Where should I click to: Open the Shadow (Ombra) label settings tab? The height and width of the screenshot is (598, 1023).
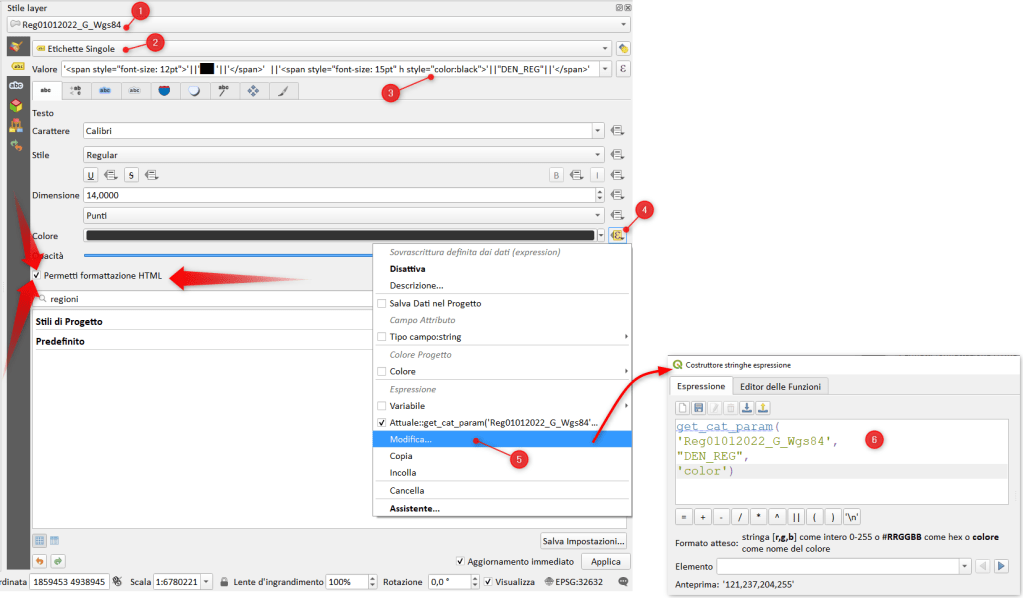(x=194, y=91)
